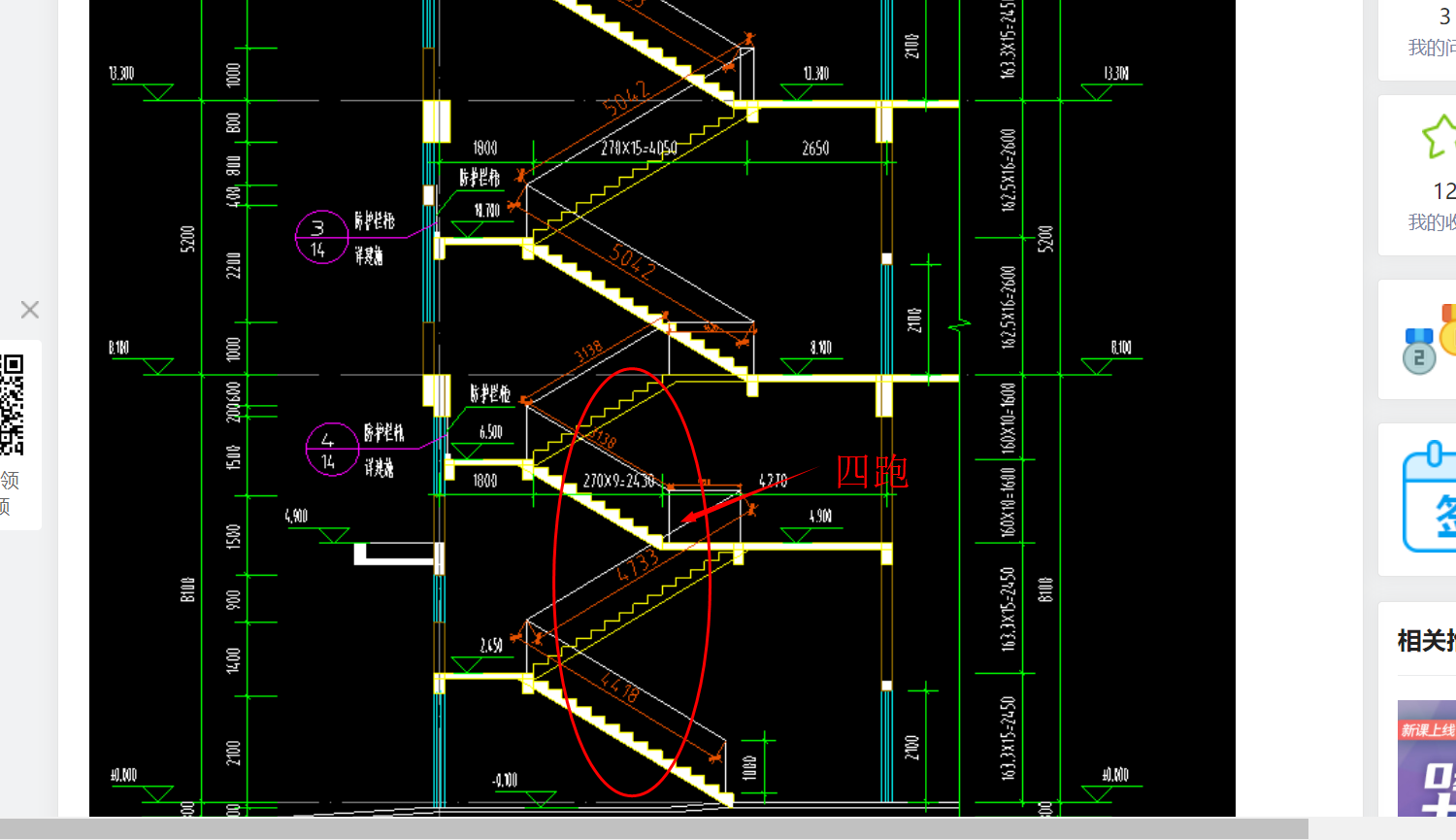
Task: Close the left floating QR code panel
Action: [x=30, y=310]
